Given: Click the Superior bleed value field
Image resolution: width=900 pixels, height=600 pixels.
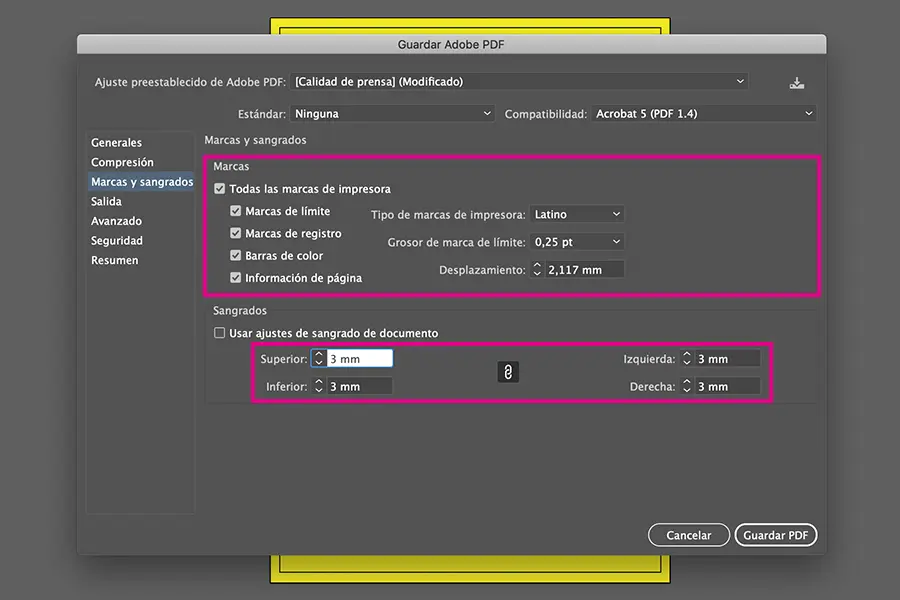Looking at the screenshot, I should [x=358, y=358].
